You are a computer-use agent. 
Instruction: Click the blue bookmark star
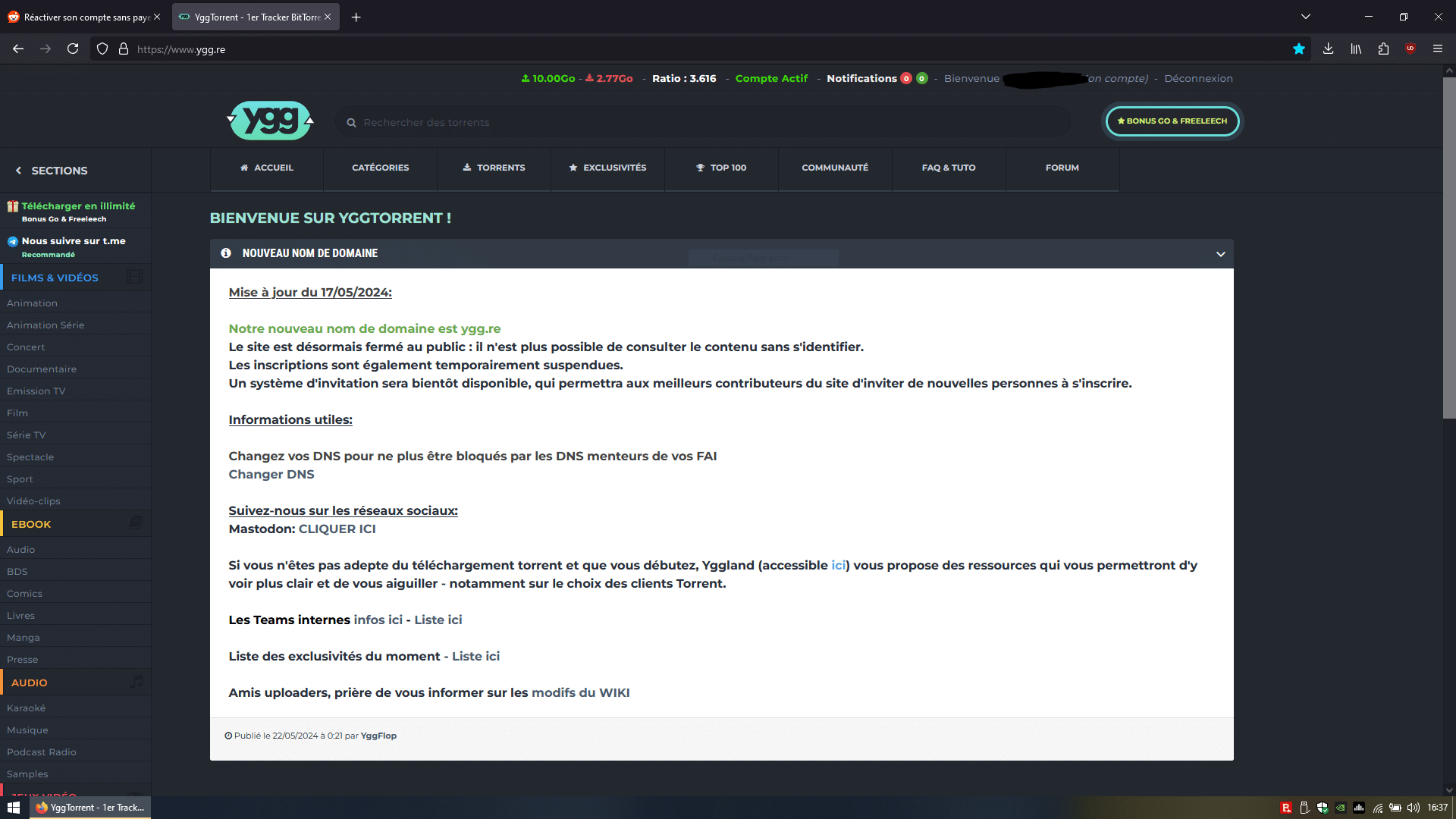[1299, 49]
